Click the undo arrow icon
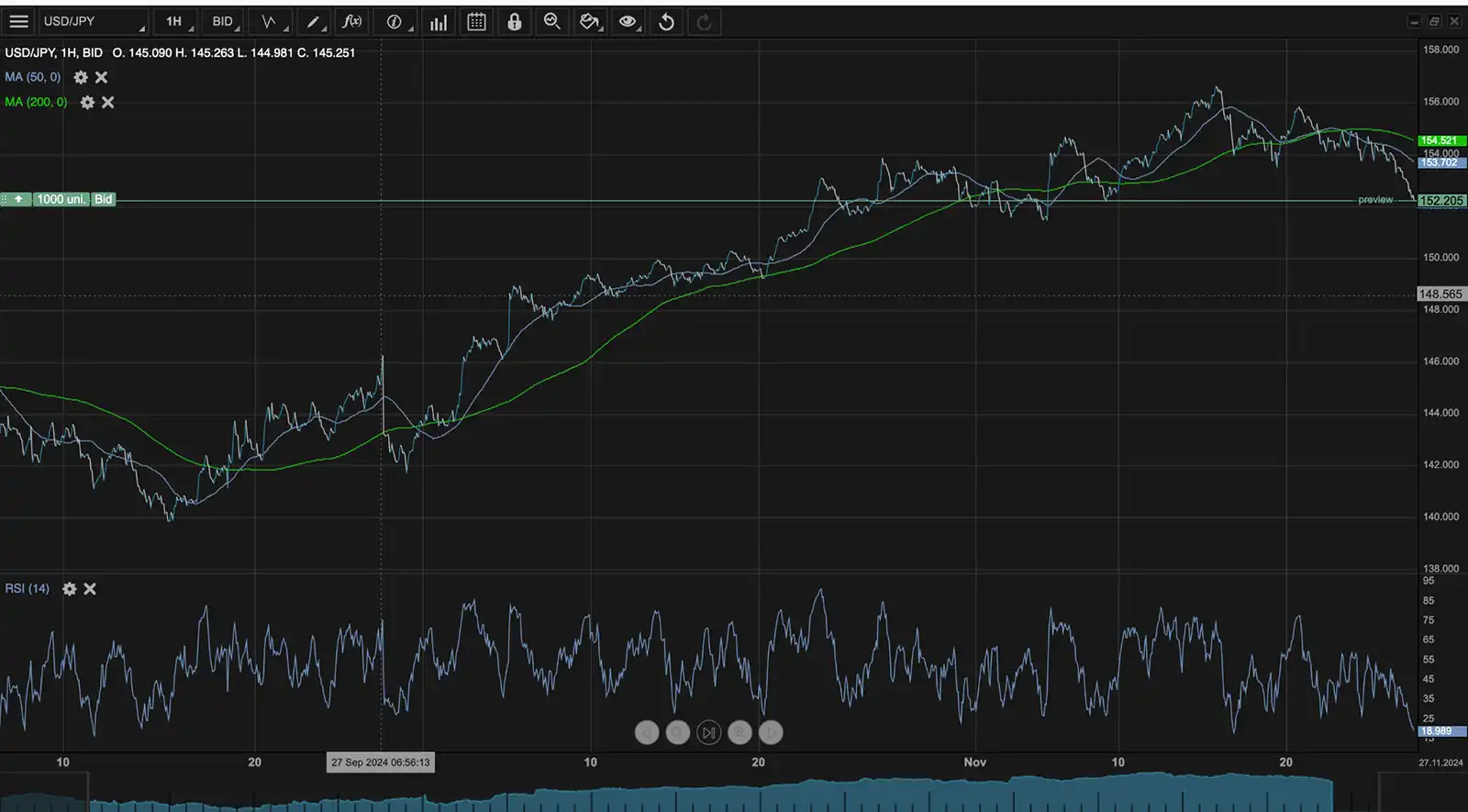1468x812 pixels. coord(667,22)
